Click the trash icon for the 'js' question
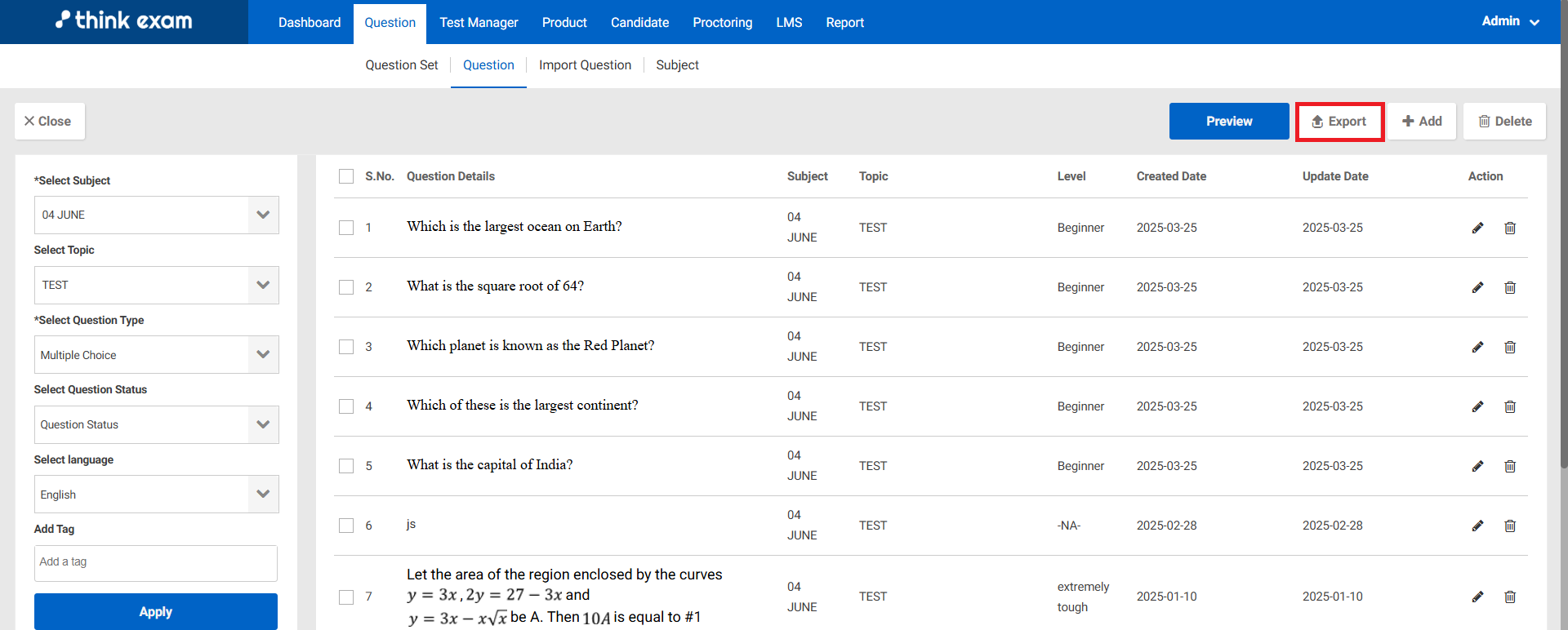Viewport: 1568px width, 630px height. coord(1510,526)
